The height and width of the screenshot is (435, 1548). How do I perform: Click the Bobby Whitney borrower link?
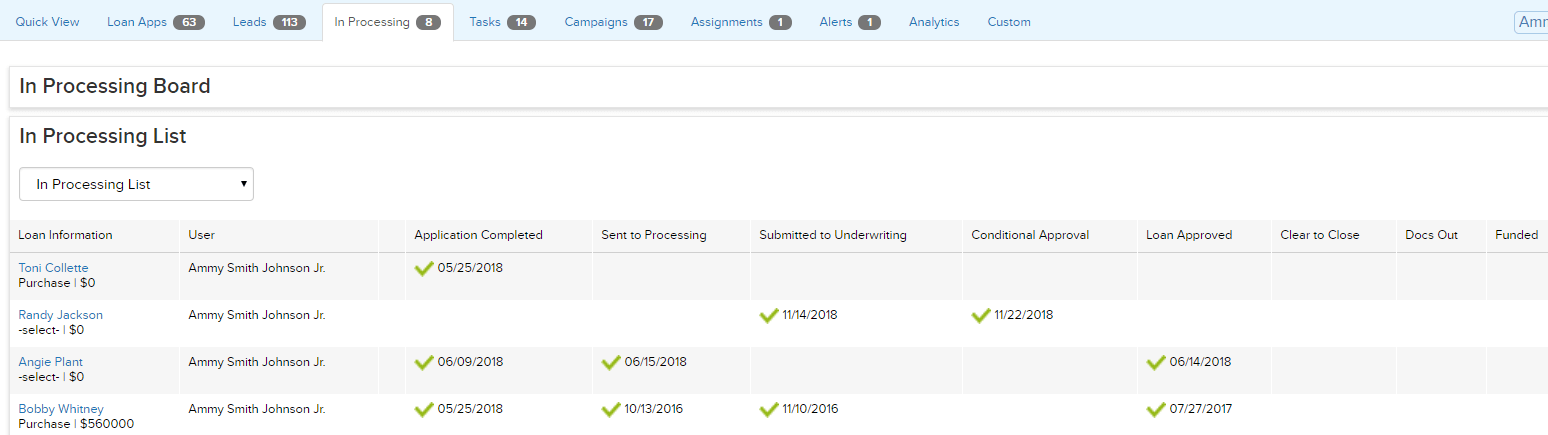tap(60, 409)
